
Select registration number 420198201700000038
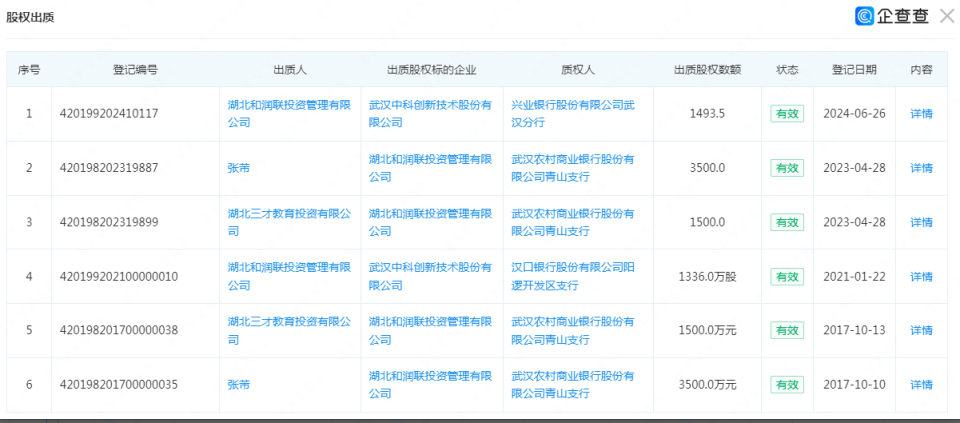(119, 331)
